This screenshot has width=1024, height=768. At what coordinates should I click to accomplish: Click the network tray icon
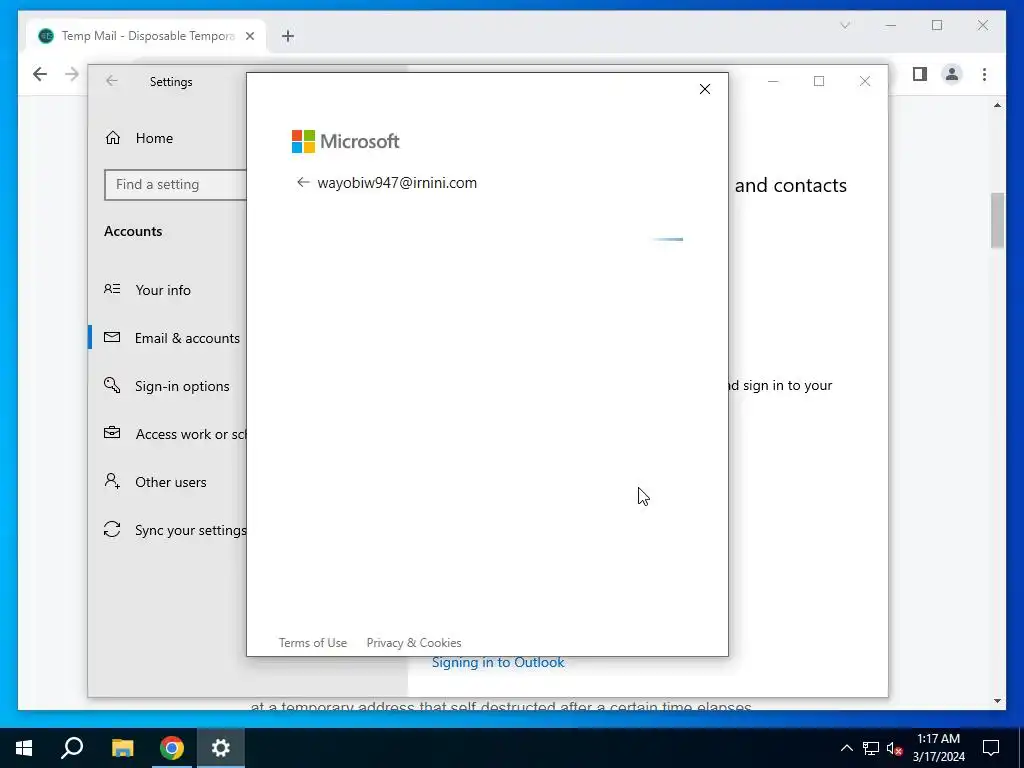(x=871, y=748)
